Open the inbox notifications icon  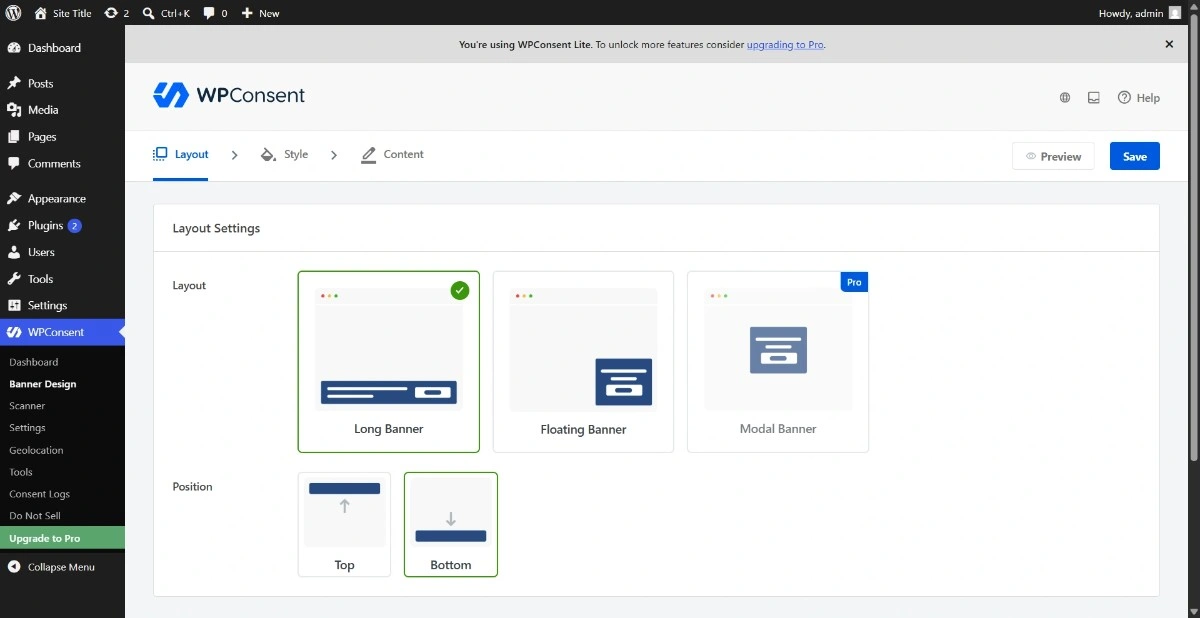[1094, 98]
